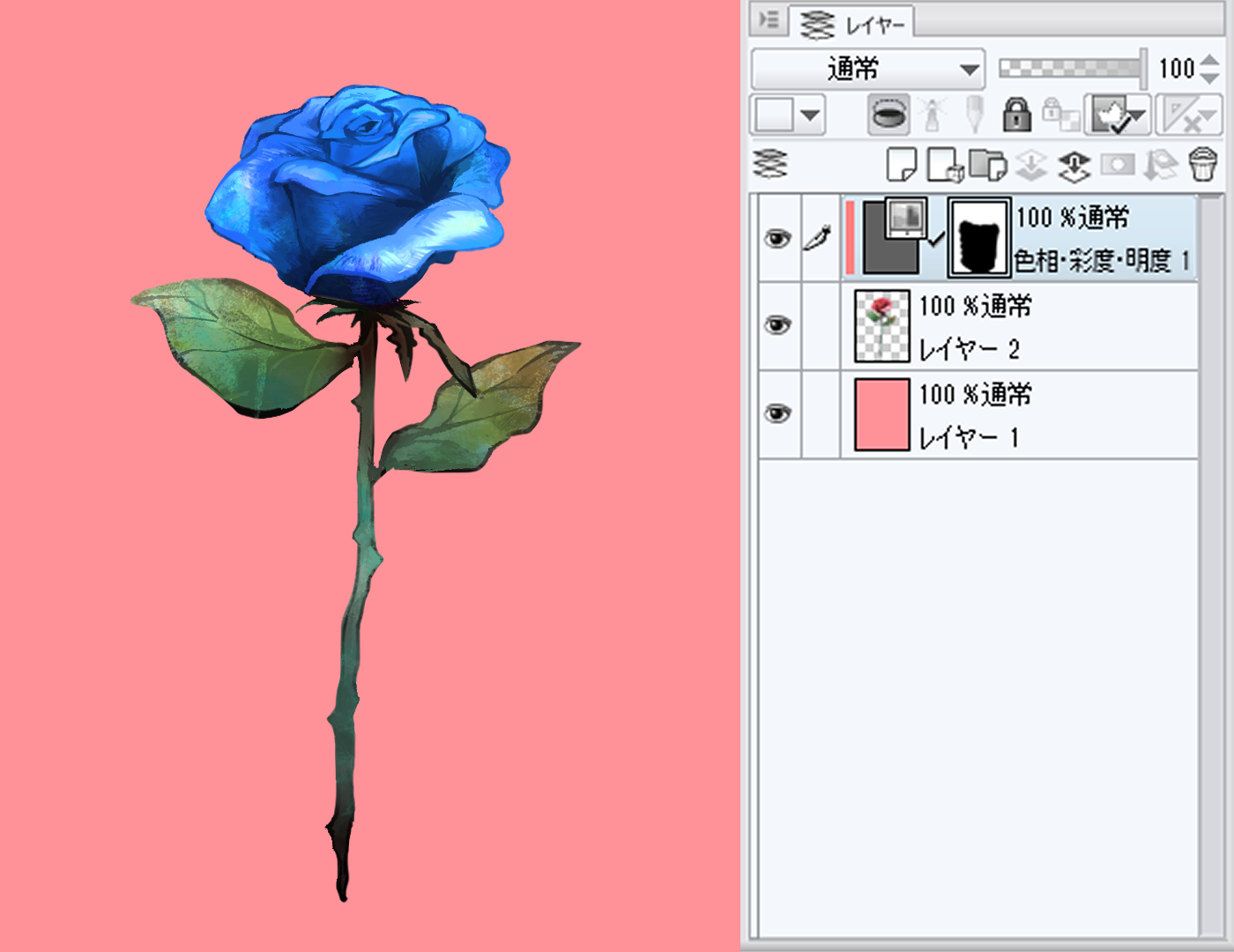Toggle Clip to Layer Below
Image resolution: width=1234 pixels, height=952 pixels.
pyautogui.click(x=888, y=115)
